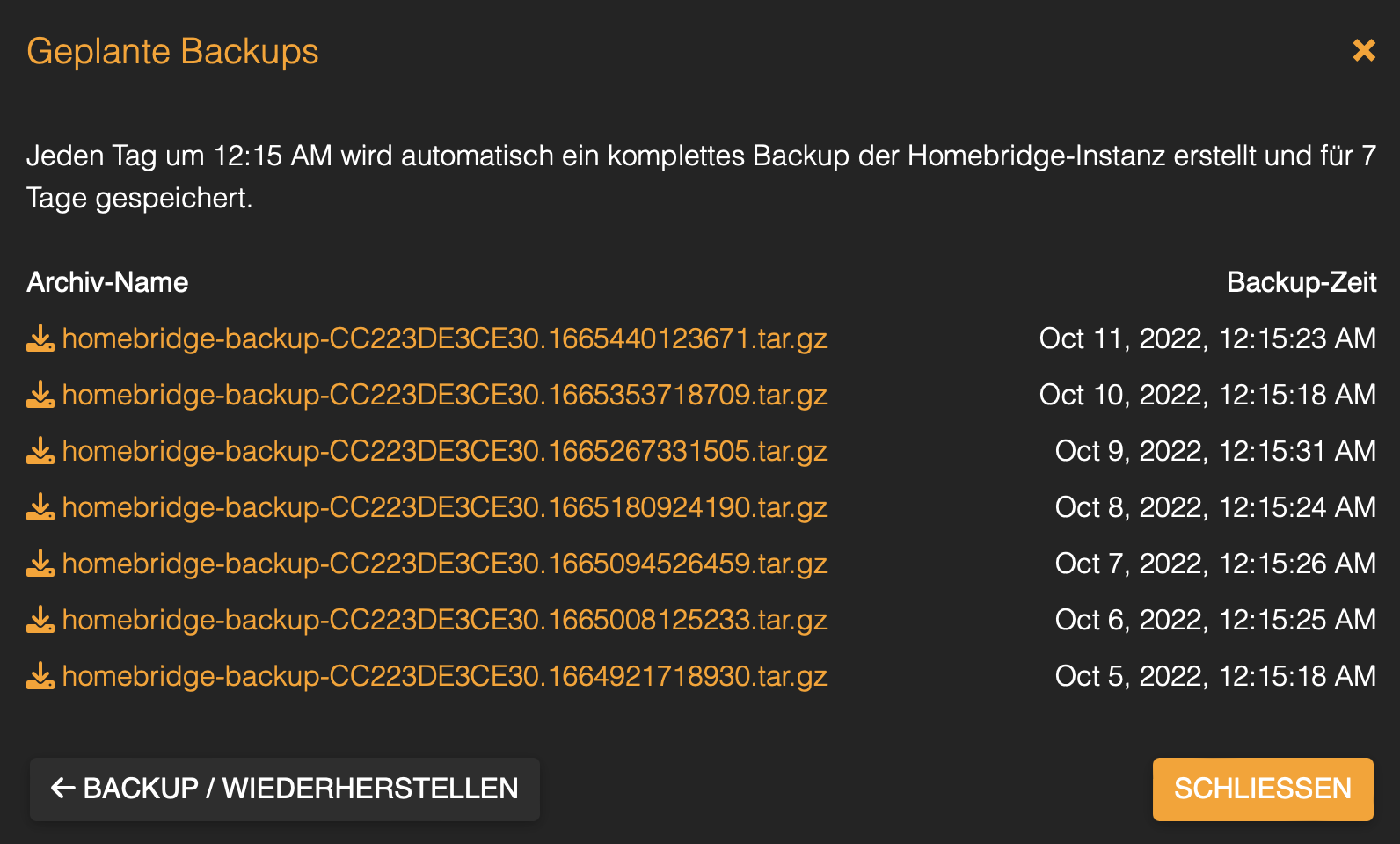Click the Archiv-Name column header
This screenshot has height=844, width=1400.
(107, 282)
